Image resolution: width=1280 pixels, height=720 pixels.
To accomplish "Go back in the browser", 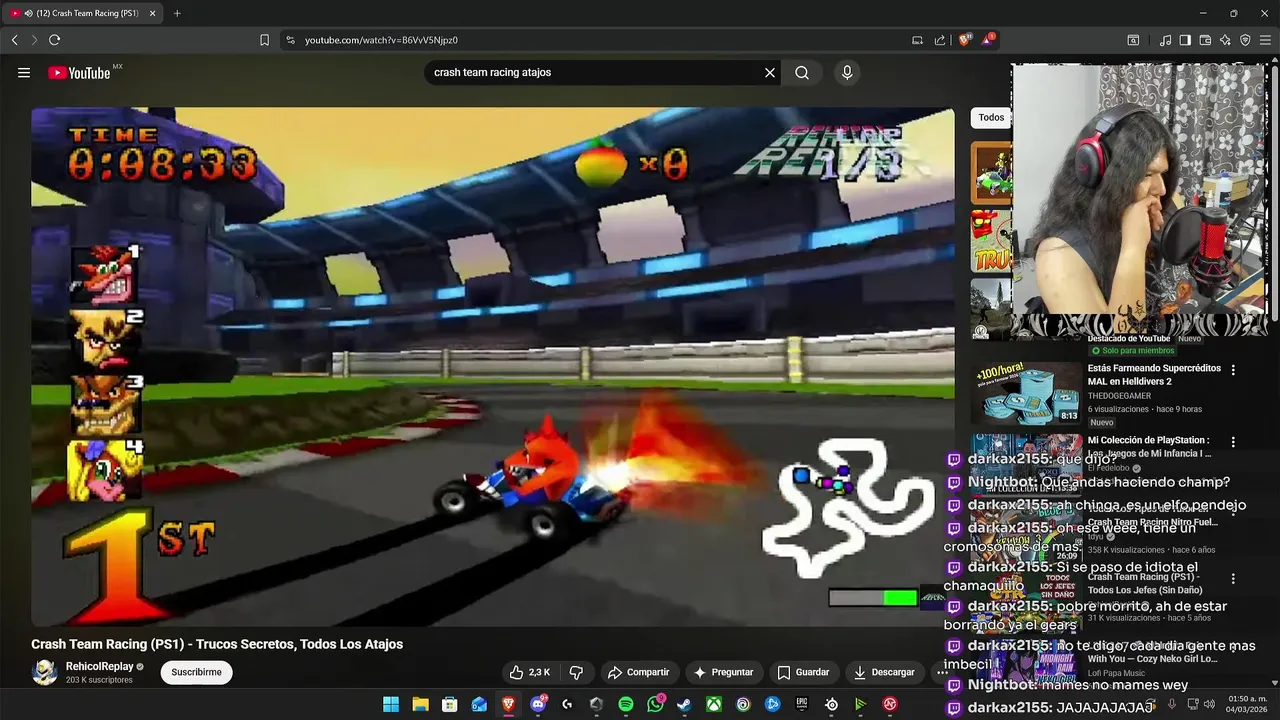I will (x=15, y=40).
